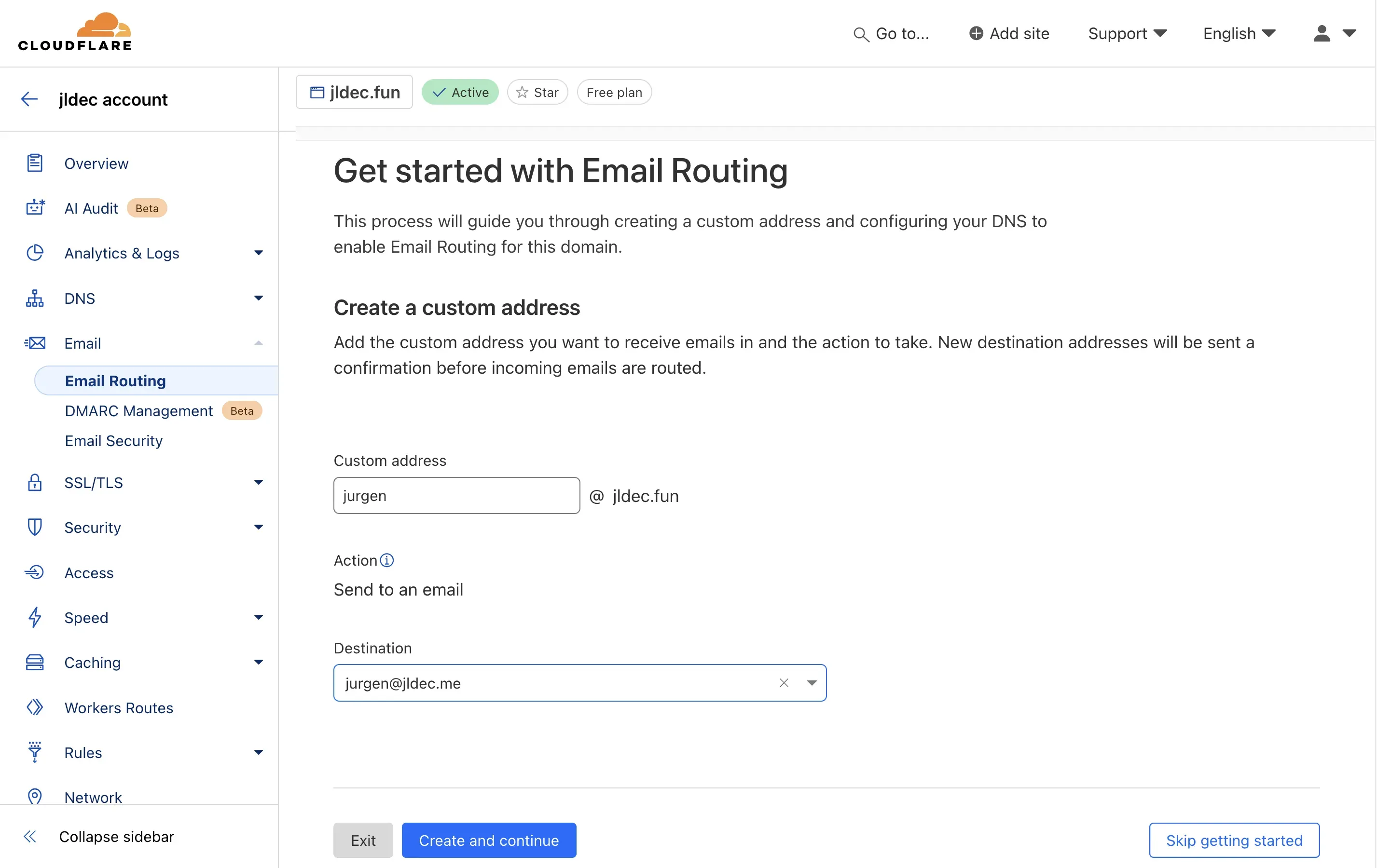The height and width of the screenshot is (868, 1377).
Task: Open Email Security from the sidebar
Action: tap(113, 441)
